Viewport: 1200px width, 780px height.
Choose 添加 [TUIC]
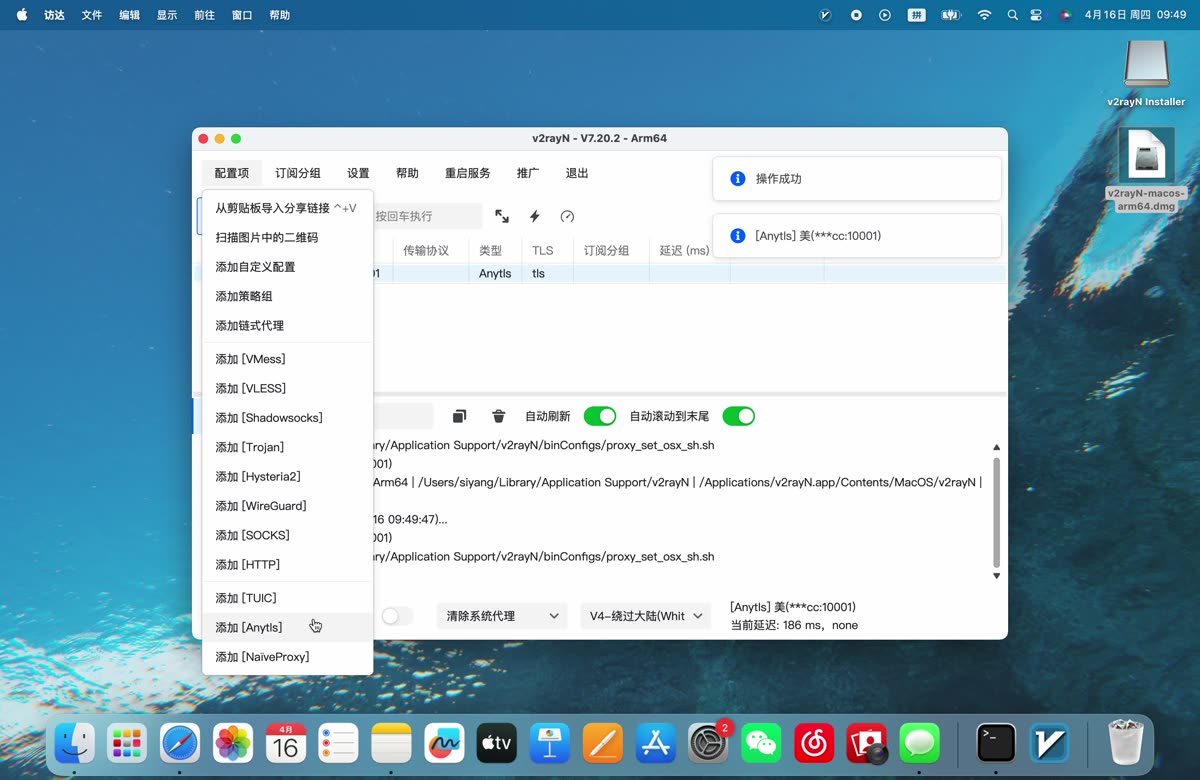pos(287,598)
